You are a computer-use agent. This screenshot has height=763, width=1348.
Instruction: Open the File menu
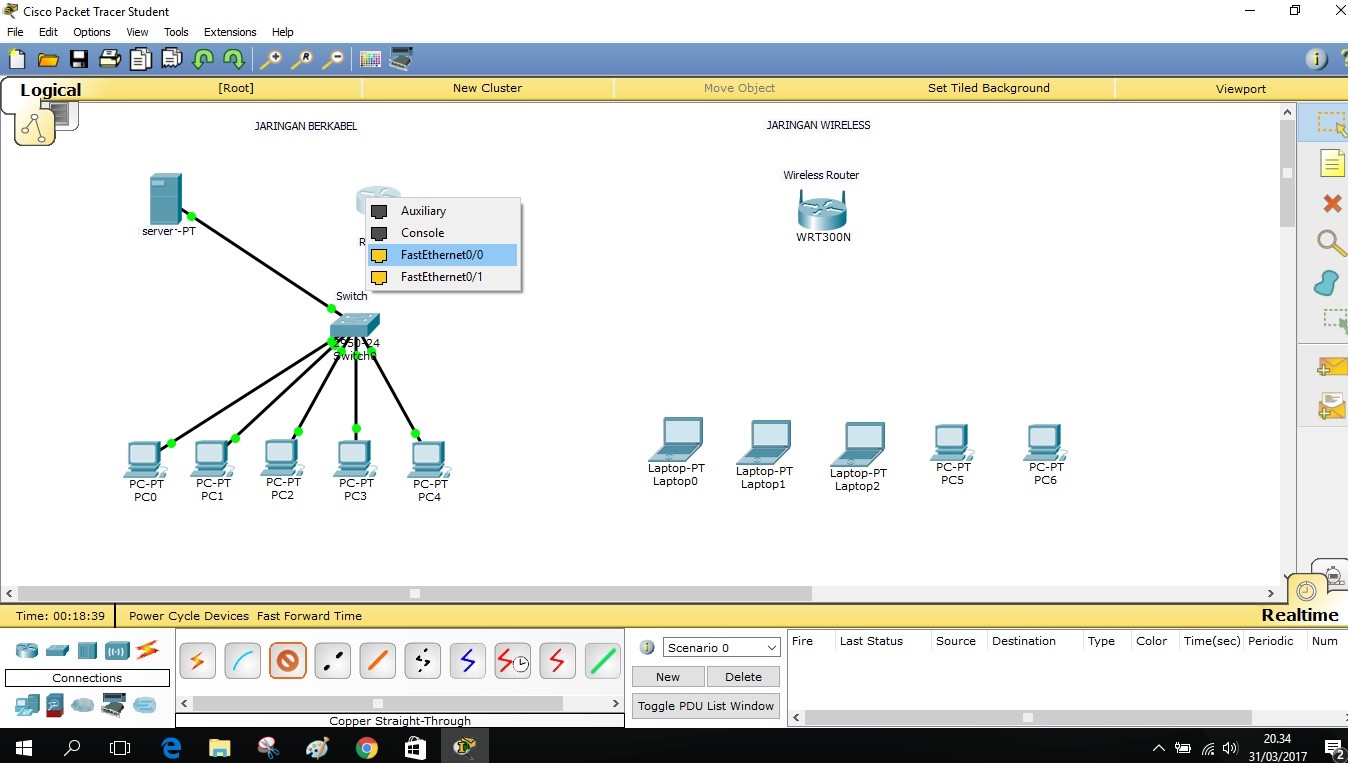click(15, 32)
